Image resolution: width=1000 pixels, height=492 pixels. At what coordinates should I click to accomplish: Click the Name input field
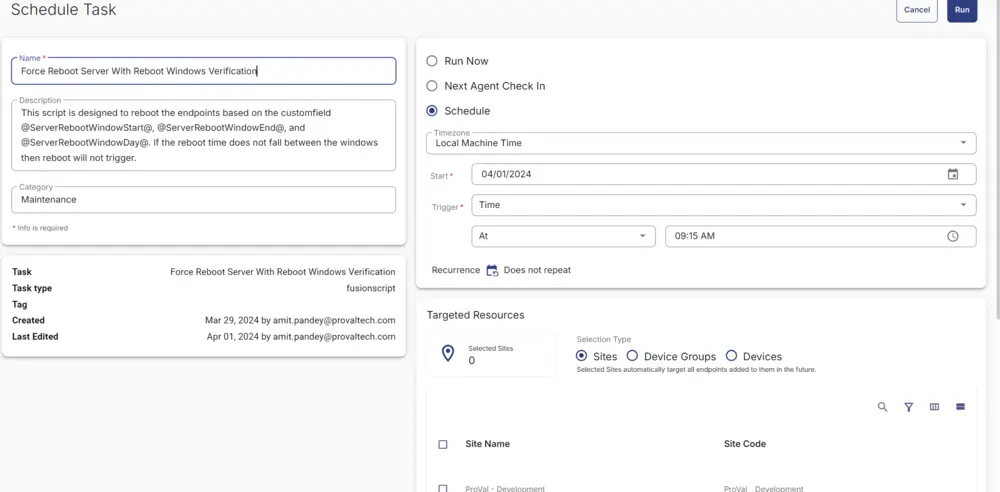[203, 71]
